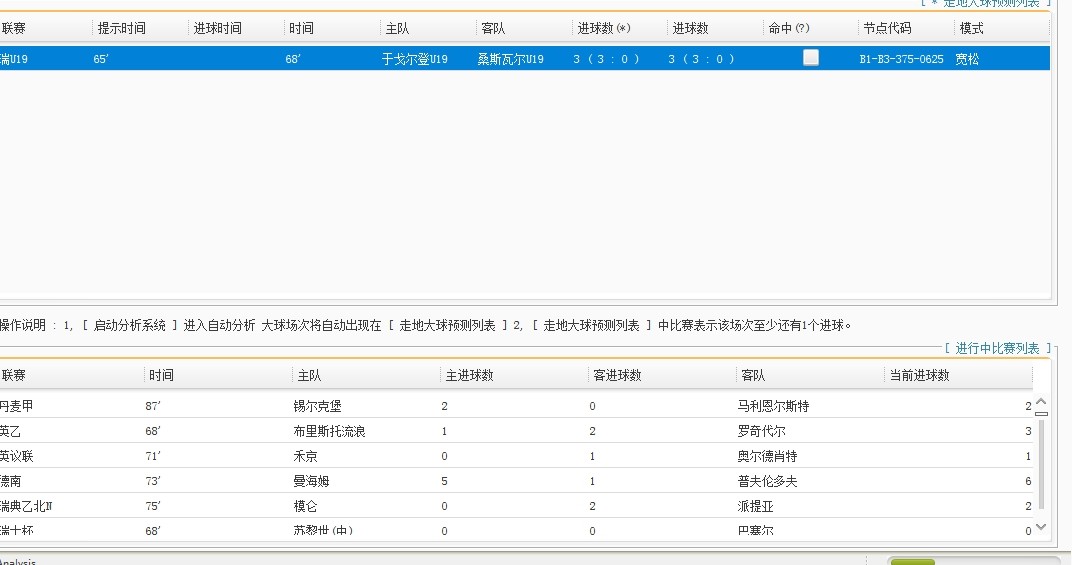This screenshot has width=1072, height=565.
Task: Click the 客队 header in the live match list
Action: pyautogui.click(x=753, y=375)
